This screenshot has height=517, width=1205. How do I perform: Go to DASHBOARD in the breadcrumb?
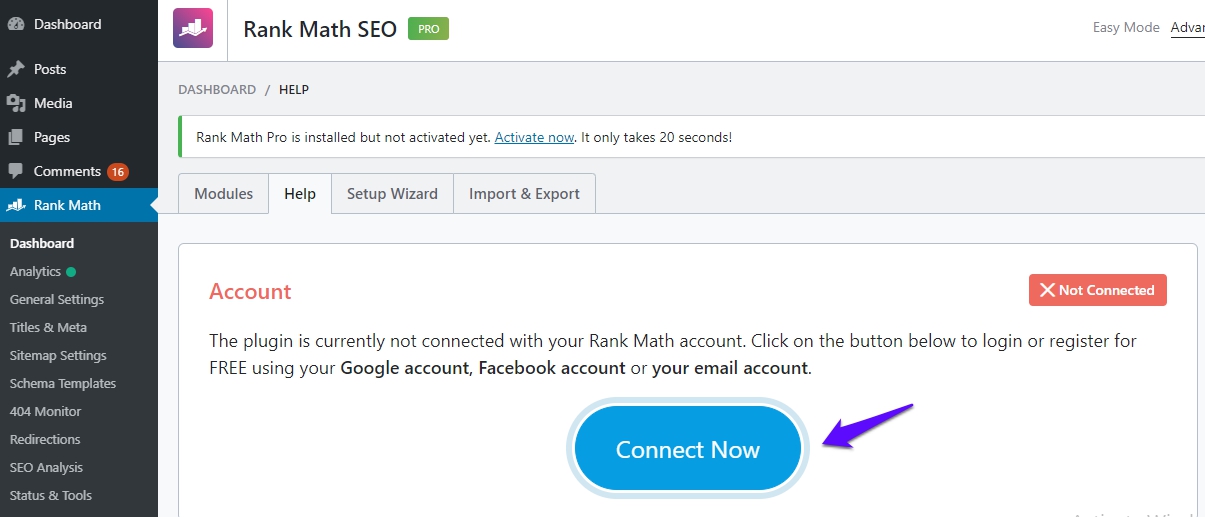(x=217, y=90)
